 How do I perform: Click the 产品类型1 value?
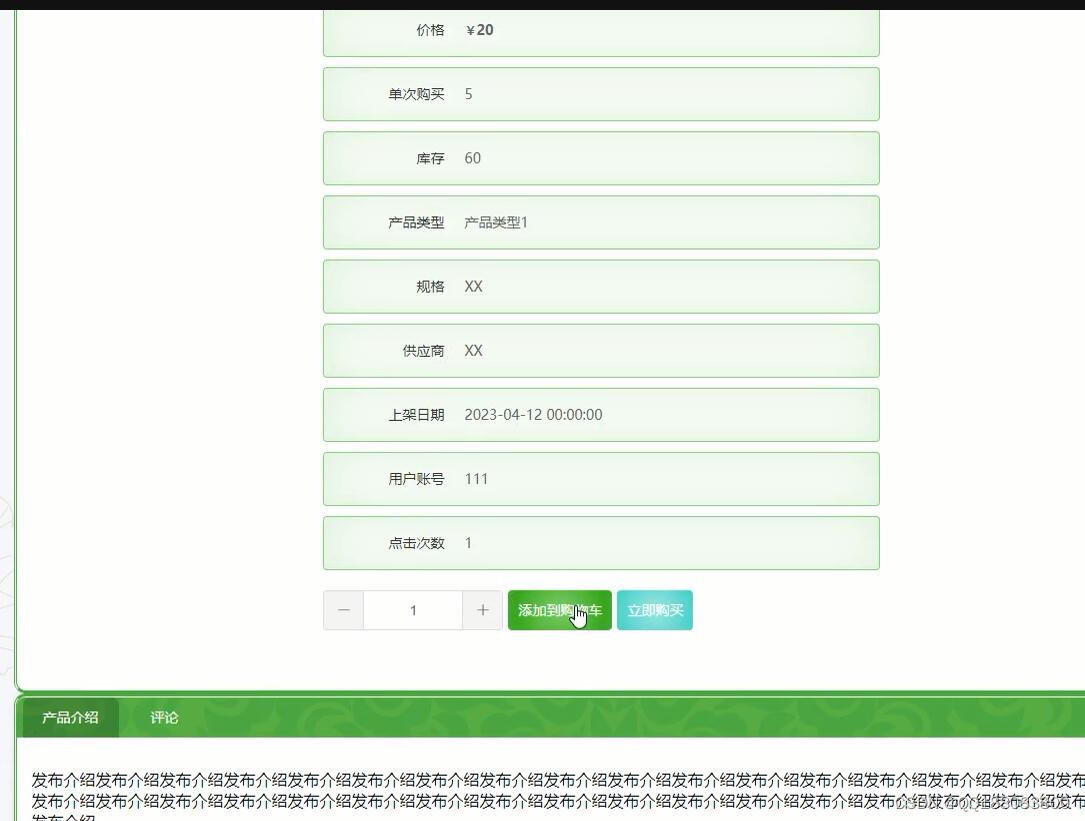[497, 222]
